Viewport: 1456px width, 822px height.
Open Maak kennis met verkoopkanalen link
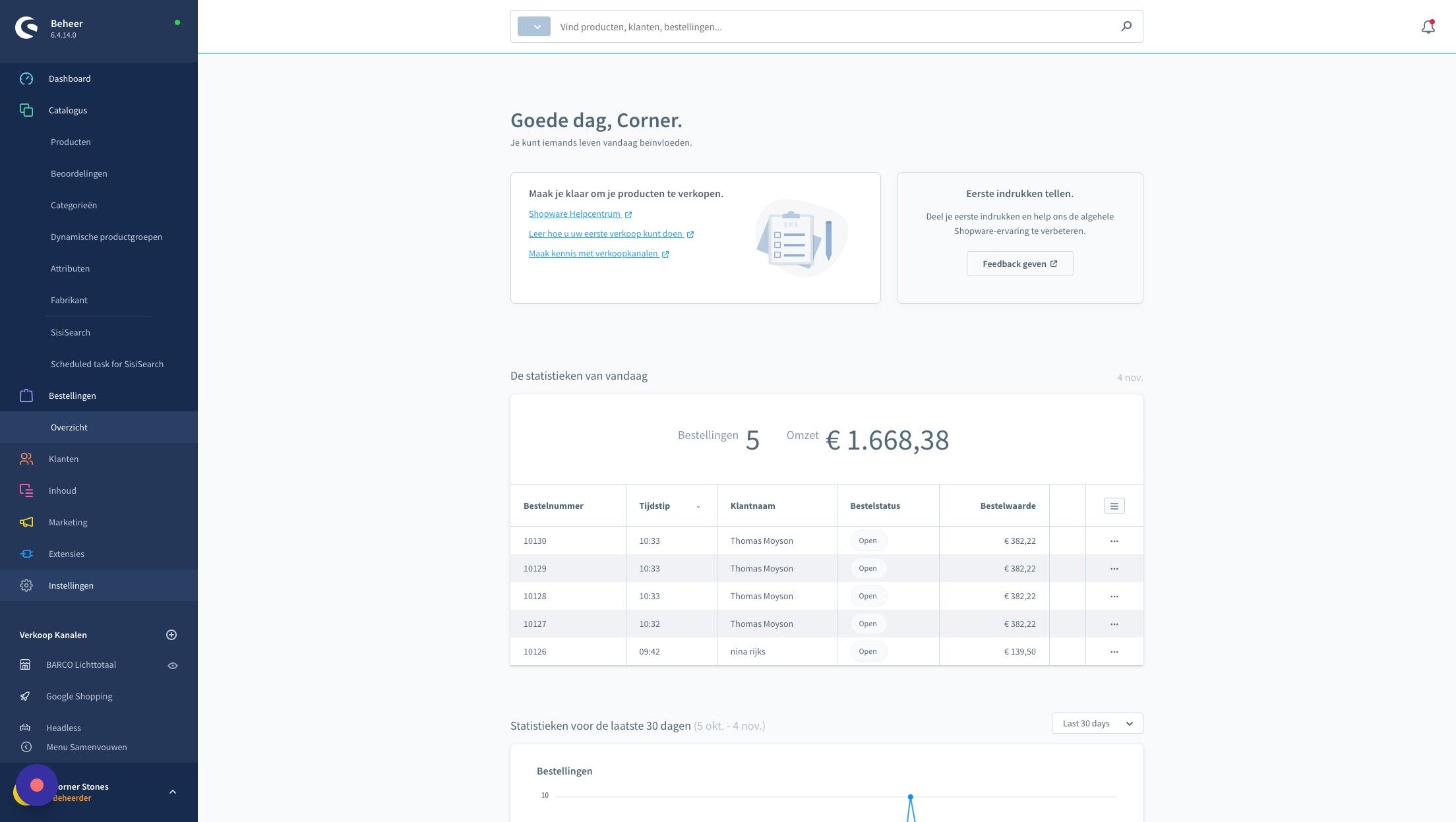coord(599,254)
